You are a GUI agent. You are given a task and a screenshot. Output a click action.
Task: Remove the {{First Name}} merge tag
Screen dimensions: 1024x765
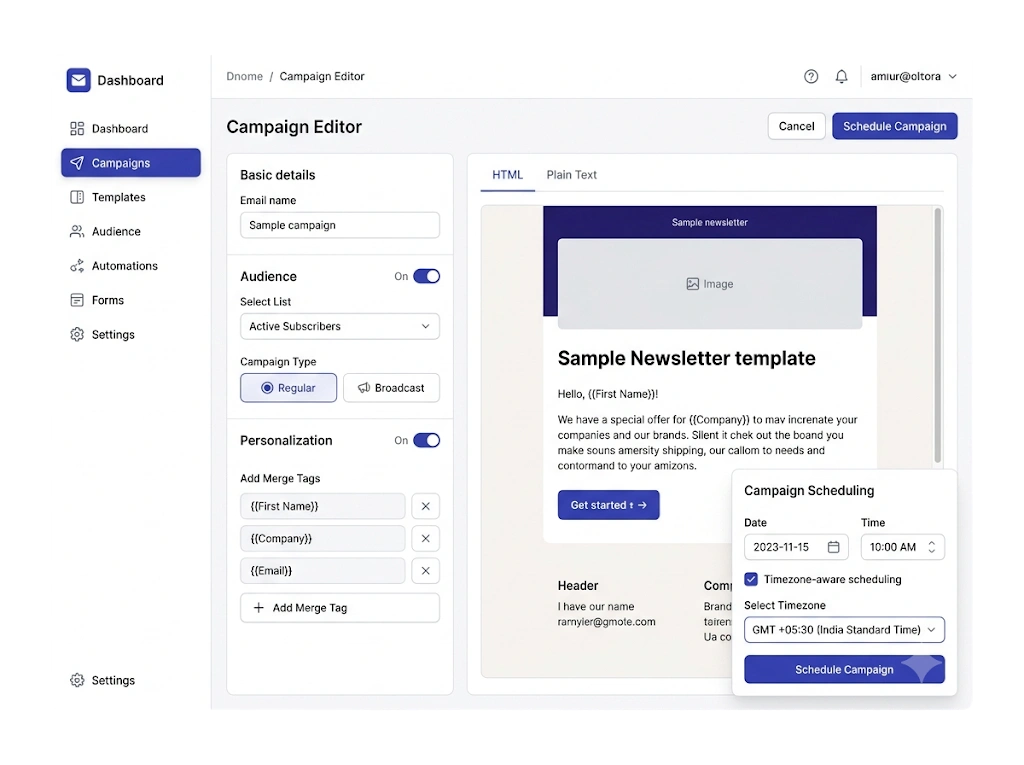426,506
